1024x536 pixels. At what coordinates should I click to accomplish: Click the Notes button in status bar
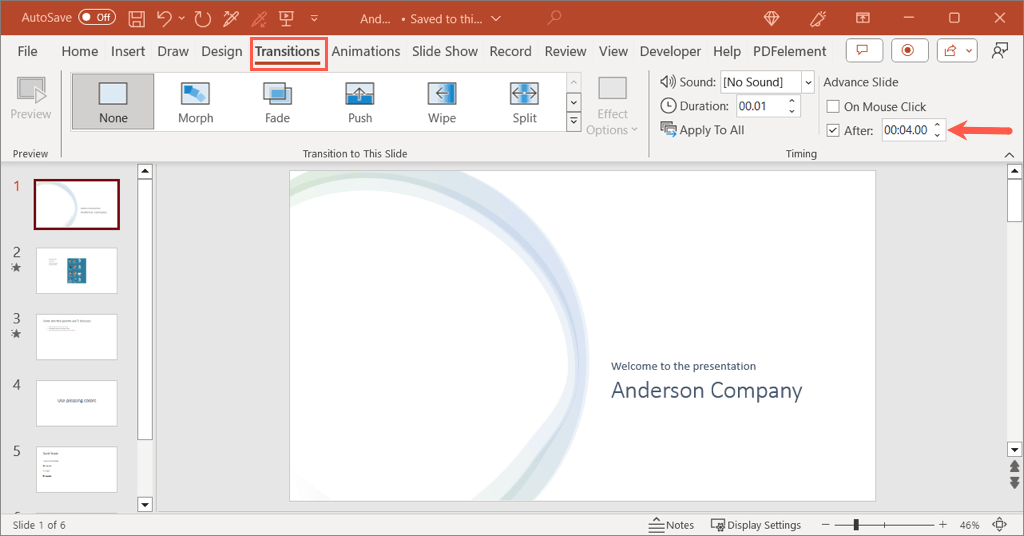coord(671,525)
